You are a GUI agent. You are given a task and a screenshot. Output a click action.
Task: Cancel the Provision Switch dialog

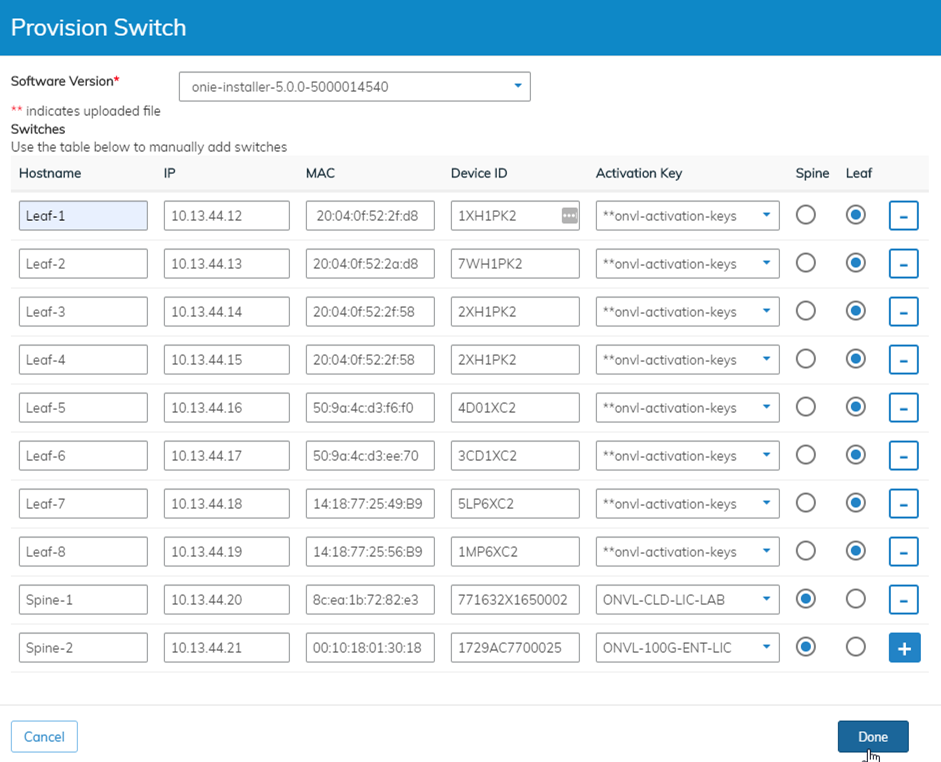point(44,737)
